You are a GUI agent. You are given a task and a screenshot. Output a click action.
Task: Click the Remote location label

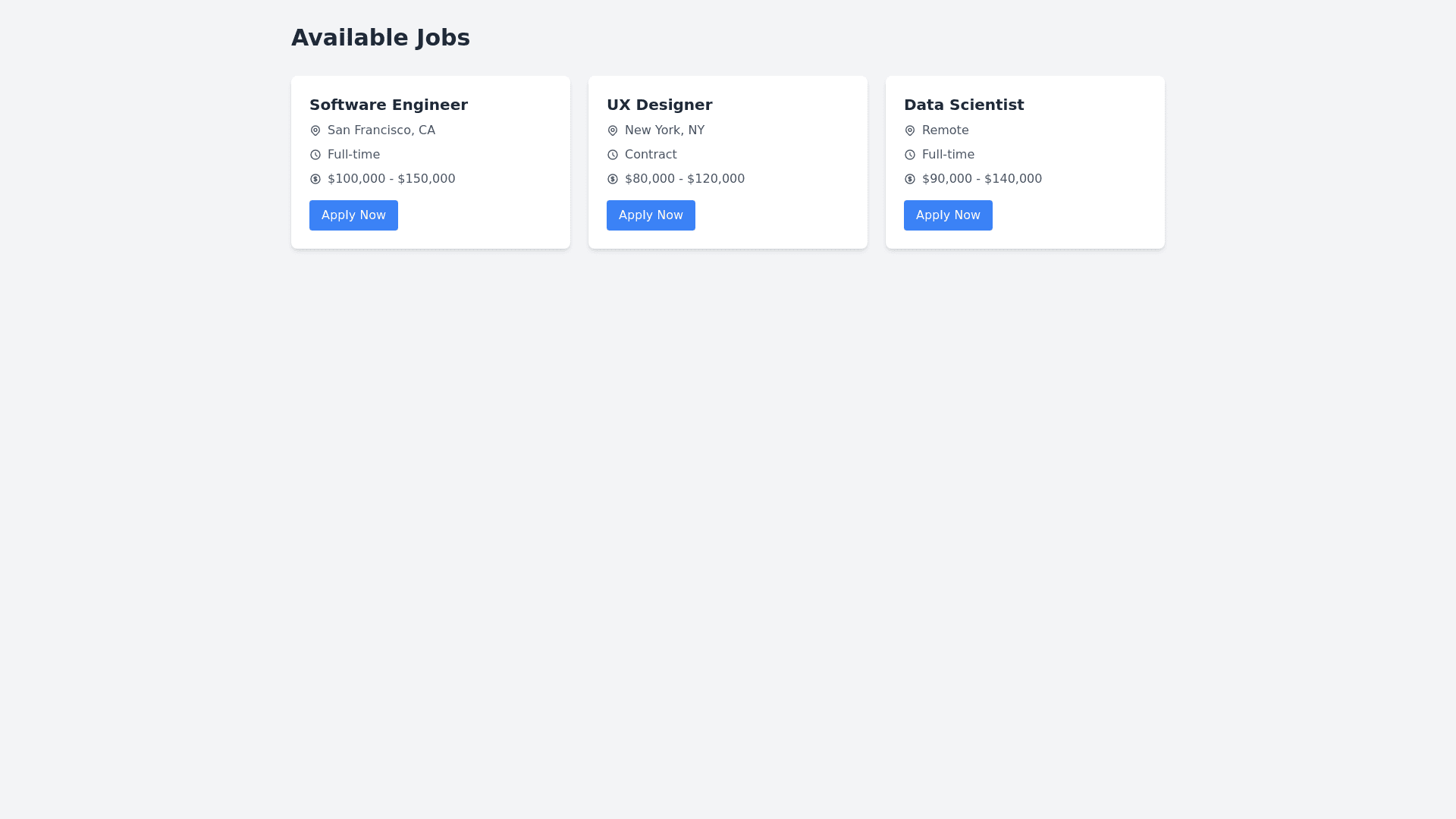tap(945, 130)
